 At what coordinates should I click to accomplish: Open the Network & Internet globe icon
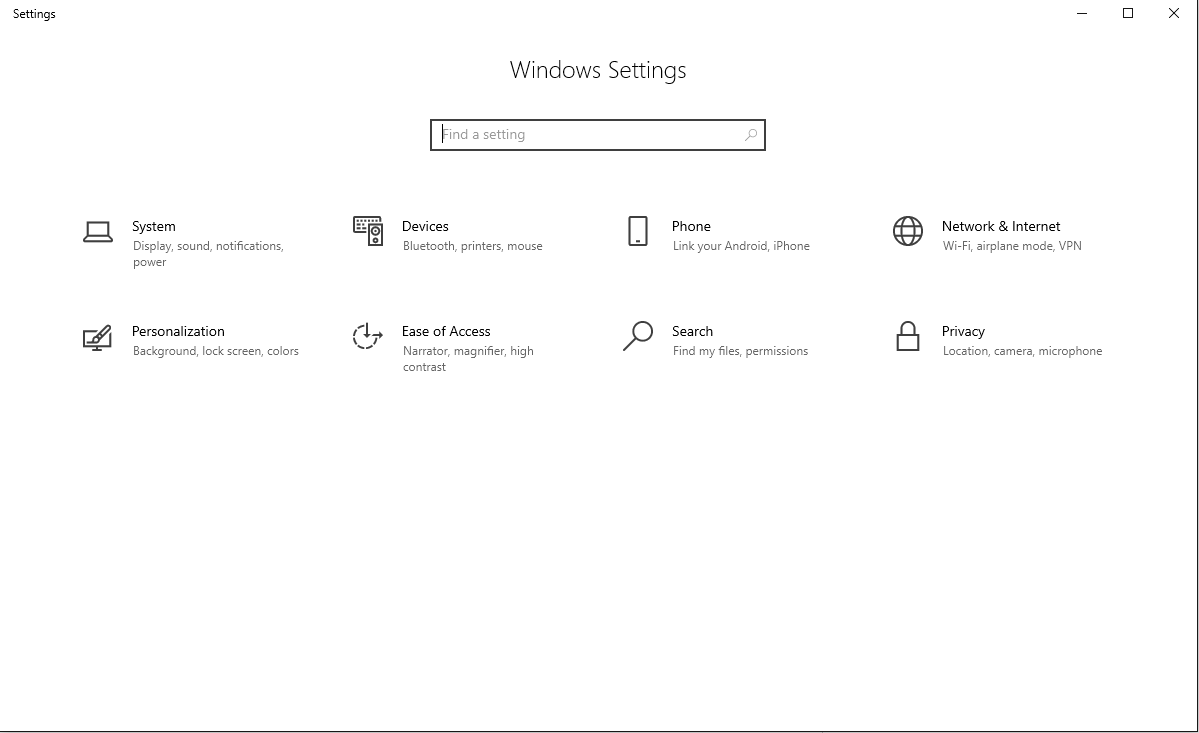point(908,231)
